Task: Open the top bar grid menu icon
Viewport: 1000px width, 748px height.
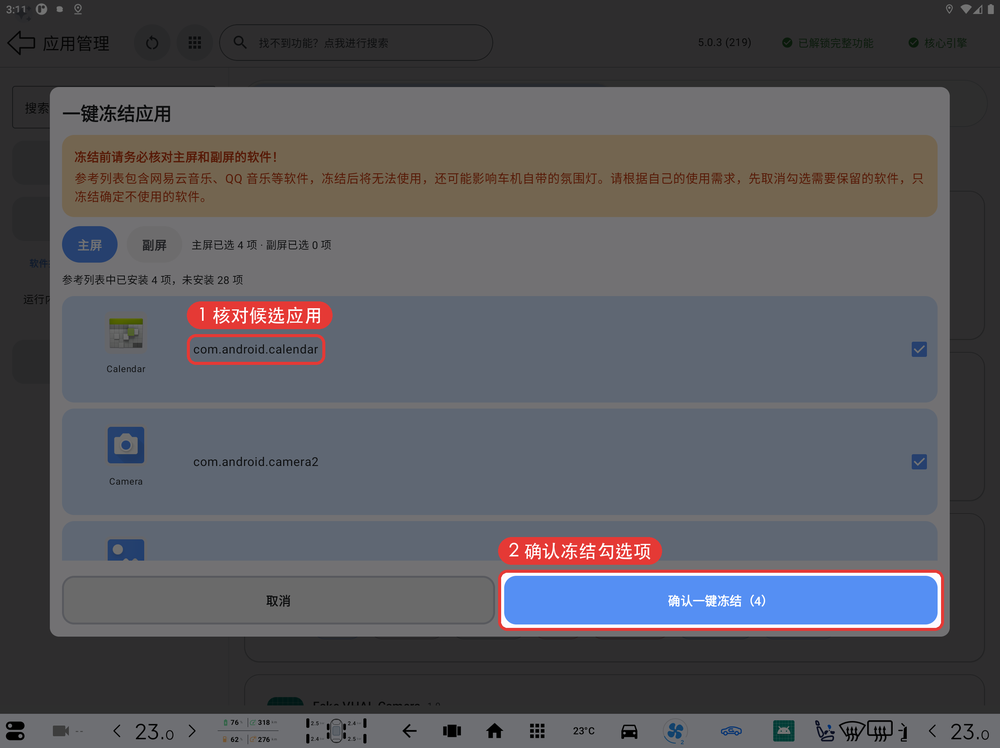Action: tap(195, 43)
